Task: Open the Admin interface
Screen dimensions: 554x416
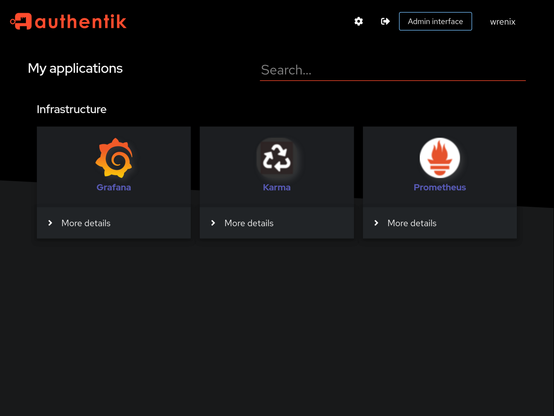Action: [x=435, y=22]
